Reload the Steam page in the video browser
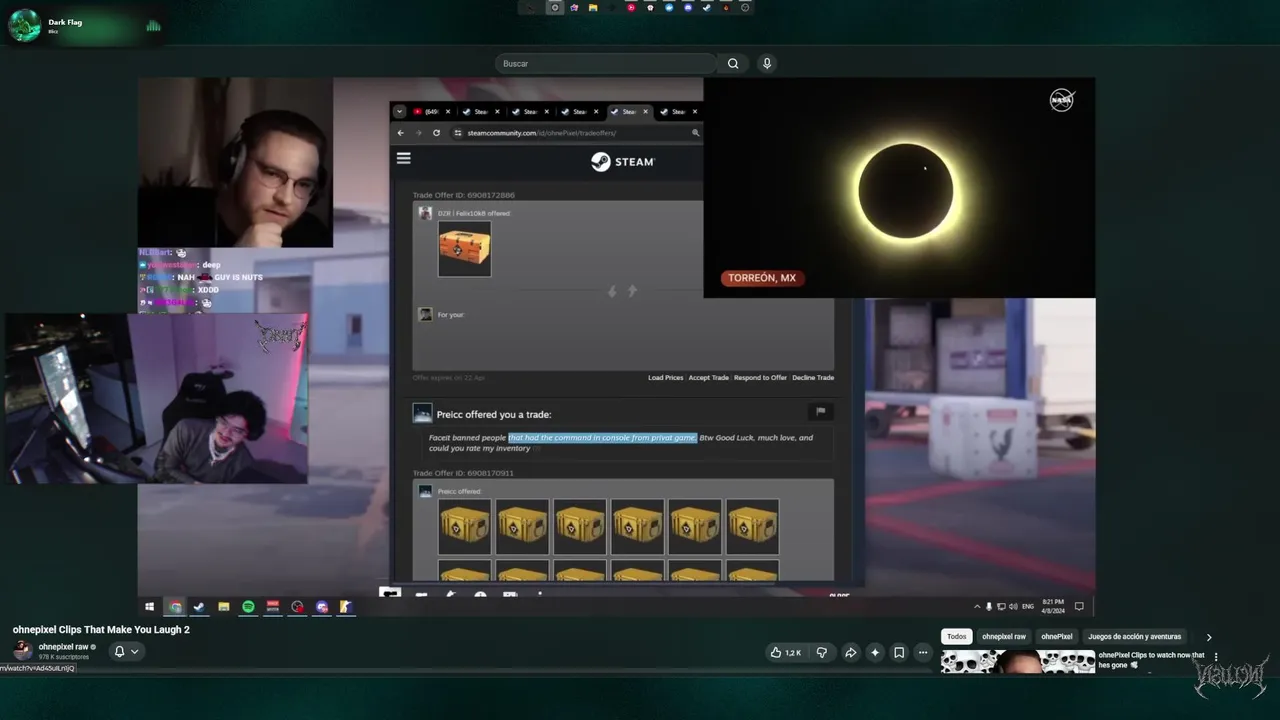Viewport: 1280px width, 720px height. [436, 133]
